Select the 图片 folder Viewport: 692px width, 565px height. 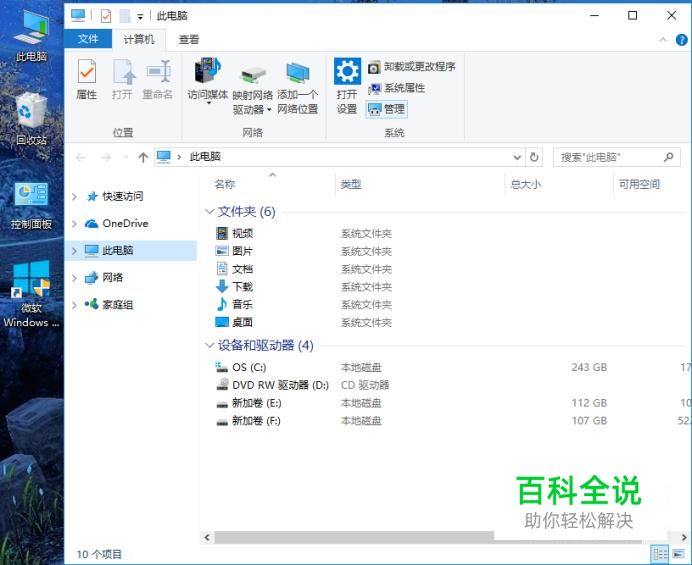pos(234,251)
